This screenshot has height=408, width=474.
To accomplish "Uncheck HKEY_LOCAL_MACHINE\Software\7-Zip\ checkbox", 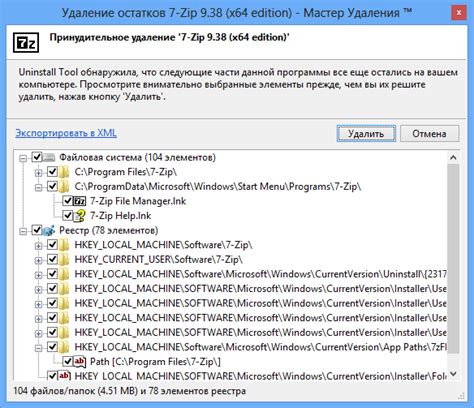I will [53, 245].
